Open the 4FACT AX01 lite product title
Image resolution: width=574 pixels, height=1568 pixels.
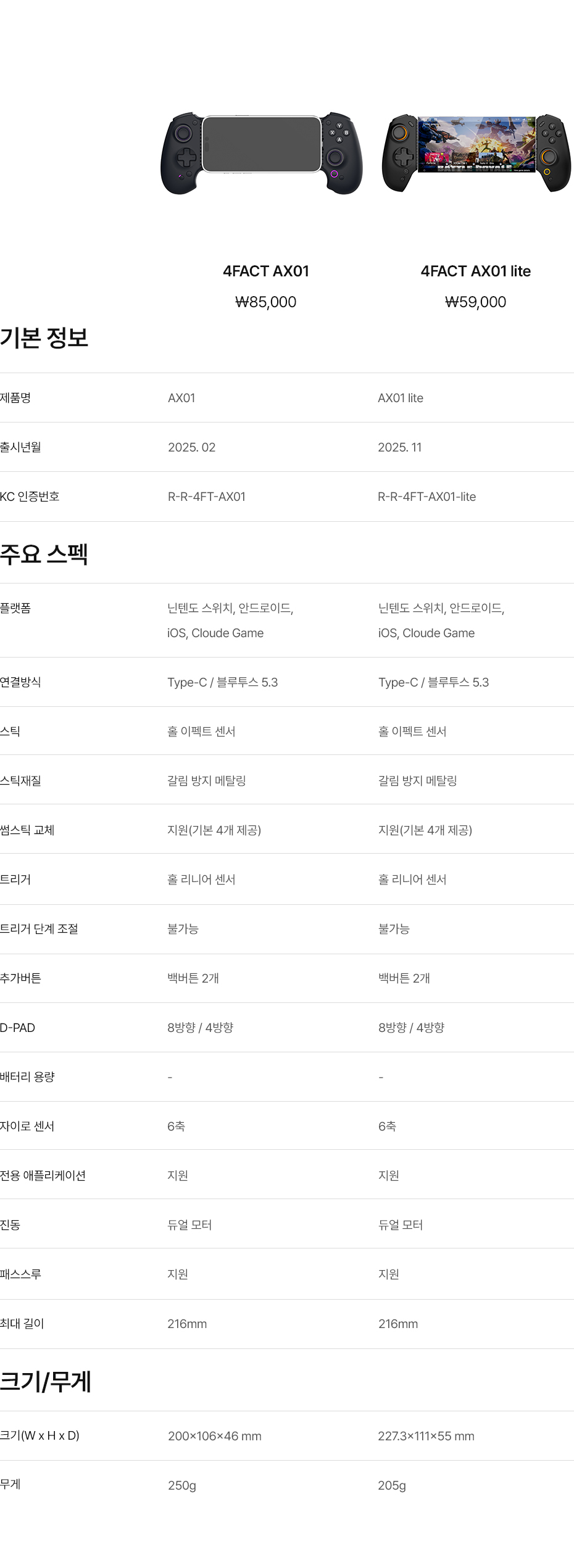(x=475, y=271)
